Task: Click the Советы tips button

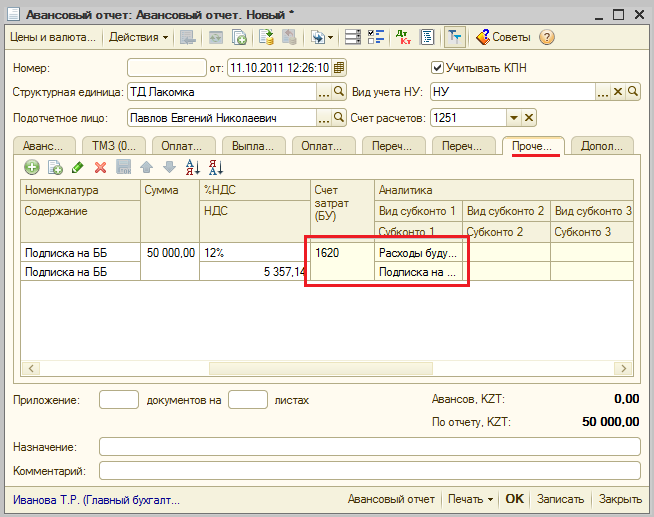Action: pyautogui.click(x=505, y=37)
